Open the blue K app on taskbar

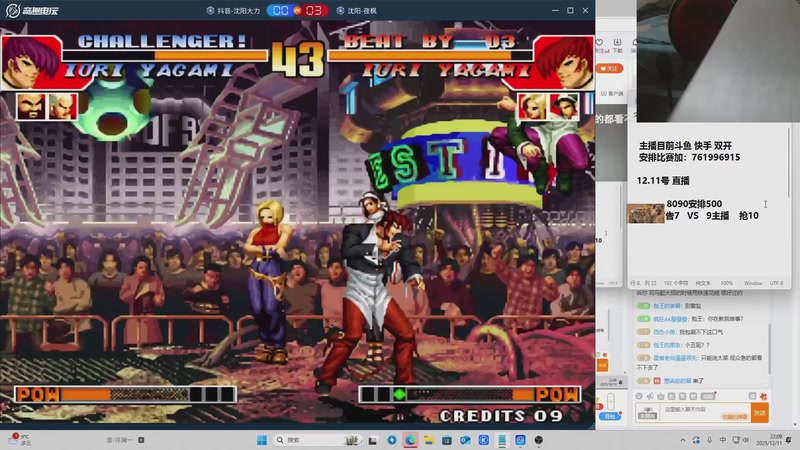(484, 440)
